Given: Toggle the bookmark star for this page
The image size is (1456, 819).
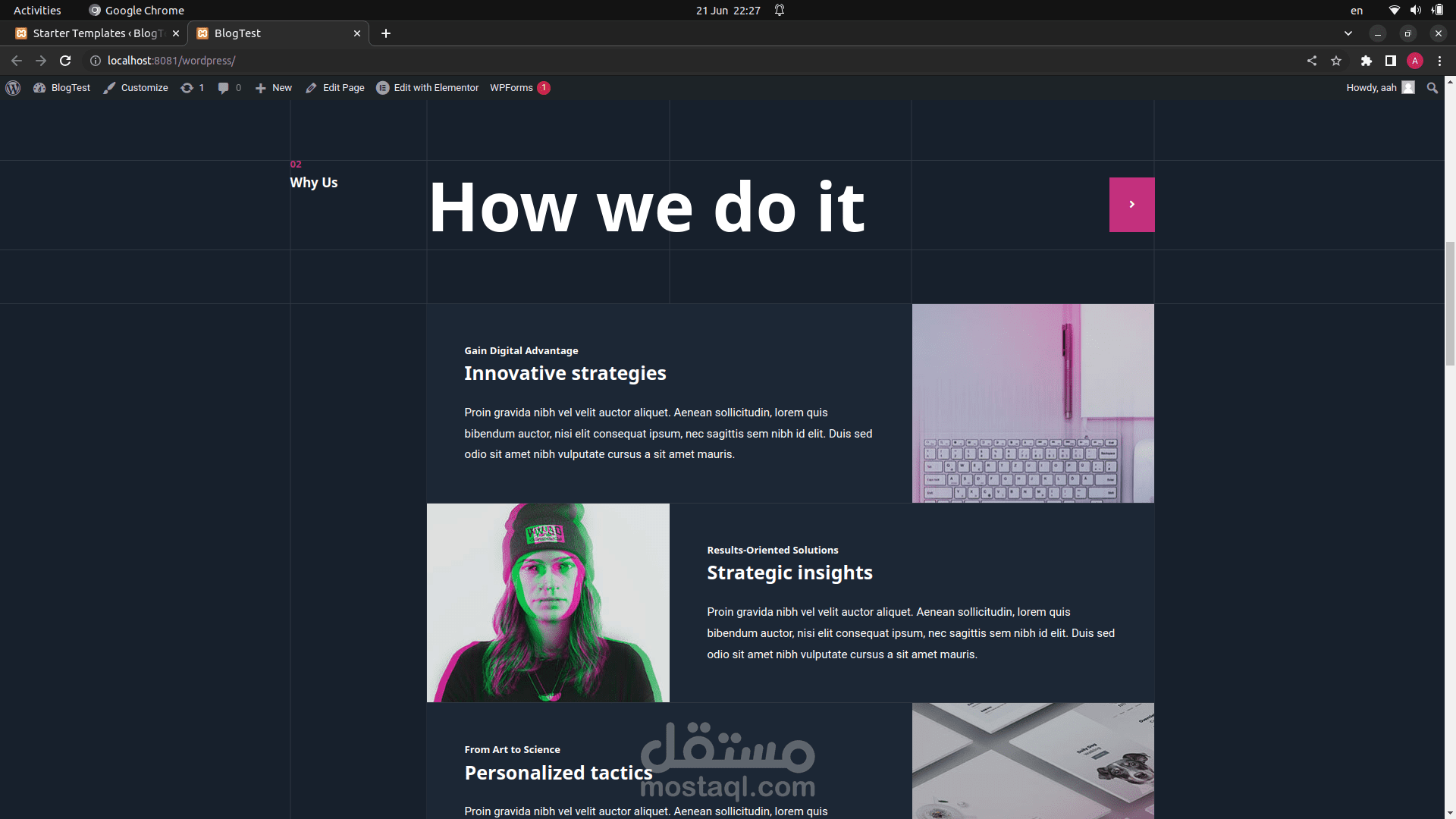Looking at the screenshot, I should click(x=1336, y=61).
